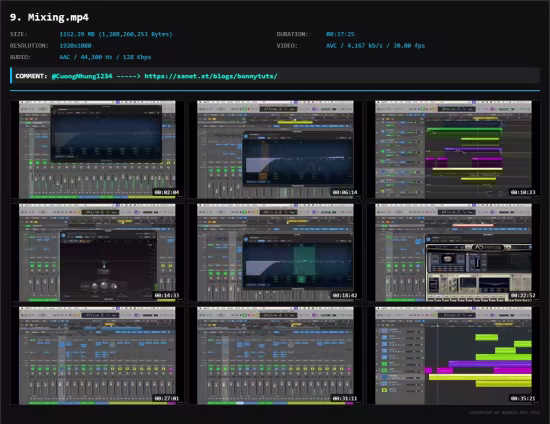Select the duration value 00:37:25
Image resolution: width=550 pixels, height=424 pixels.
(x=340, y=34)
